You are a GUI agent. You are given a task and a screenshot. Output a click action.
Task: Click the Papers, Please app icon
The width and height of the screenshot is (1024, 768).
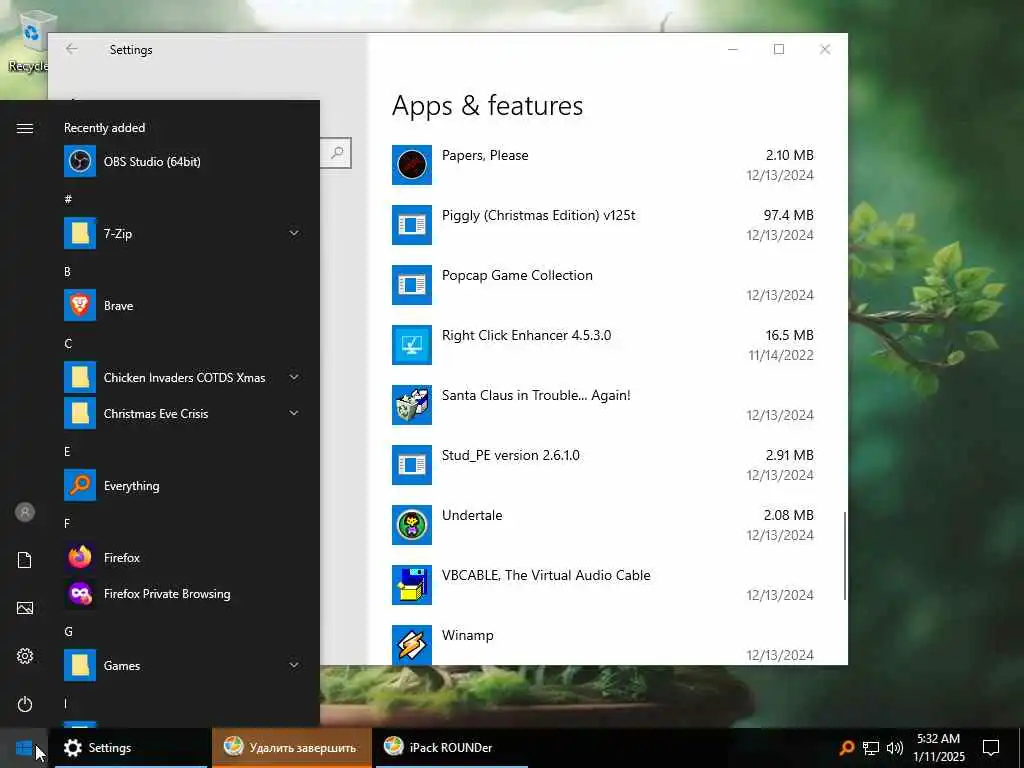pyautogui.click(x=411, y=165)
